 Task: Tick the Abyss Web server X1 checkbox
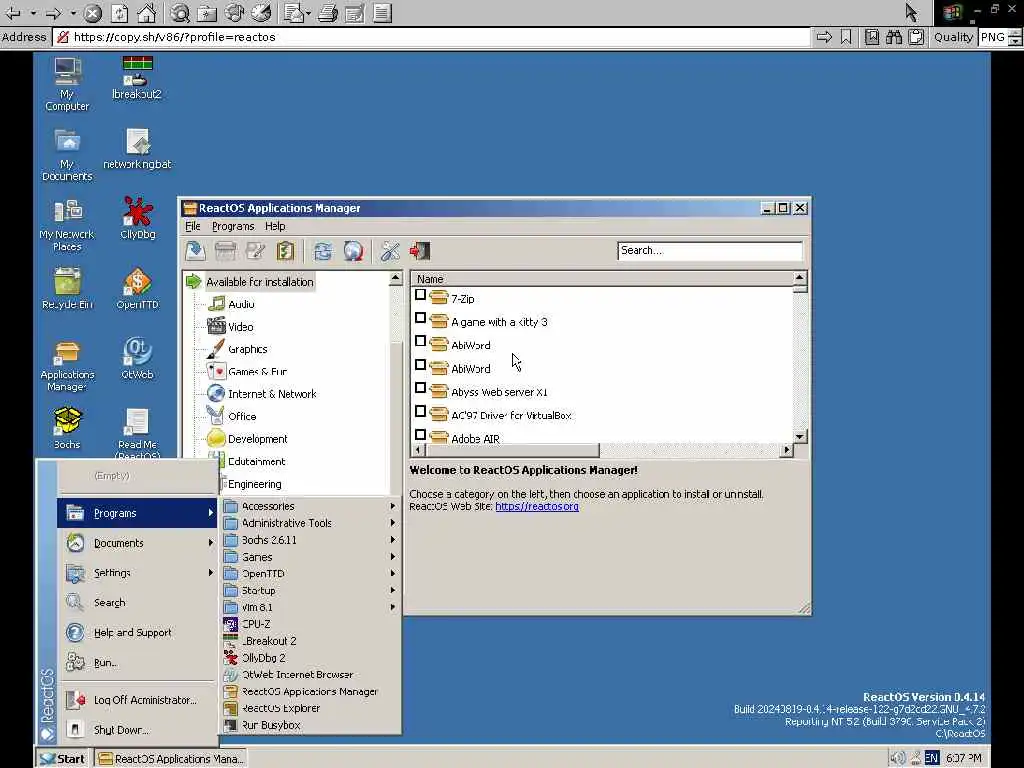[421, 389]
